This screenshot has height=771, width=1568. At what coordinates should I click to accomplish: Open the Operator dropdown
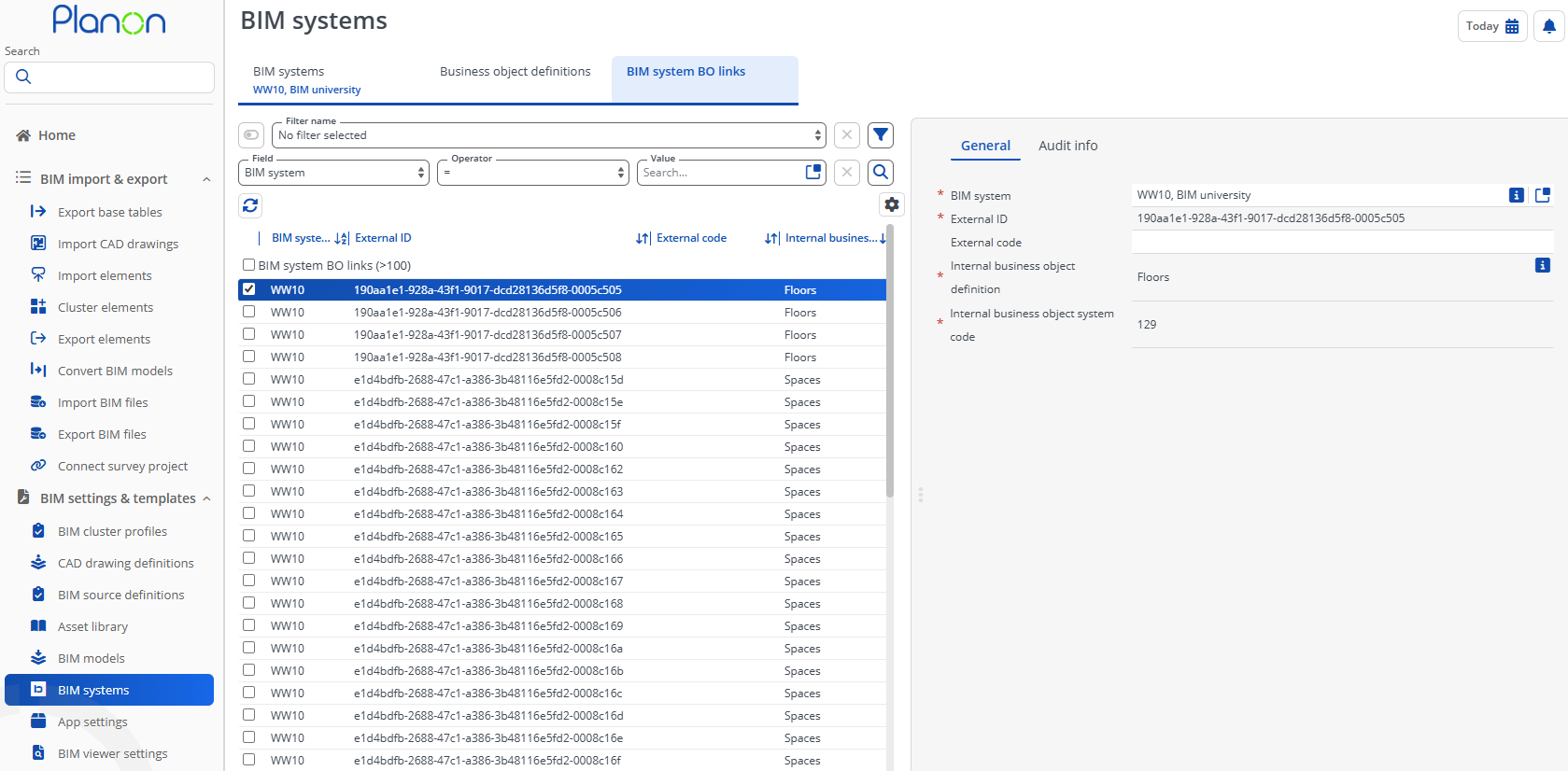click(533, 173)
